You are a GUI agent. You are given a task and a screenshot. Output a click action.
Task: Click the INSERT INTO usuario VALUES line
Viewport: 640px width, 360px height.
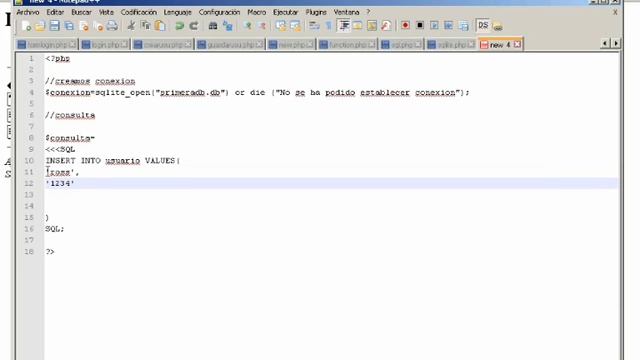pos(113,161)
